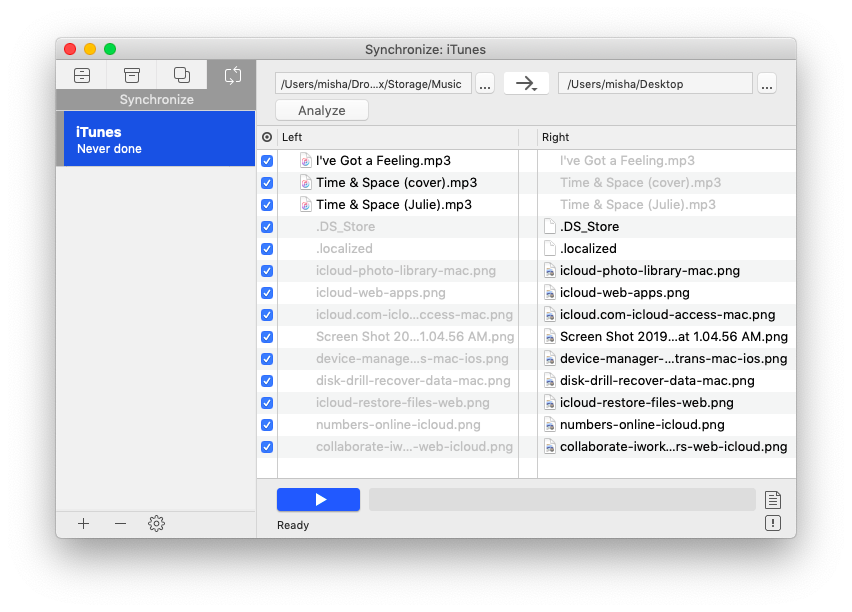
Task: Select the Synchronize arrows tab
Action: tap(233, 75)
